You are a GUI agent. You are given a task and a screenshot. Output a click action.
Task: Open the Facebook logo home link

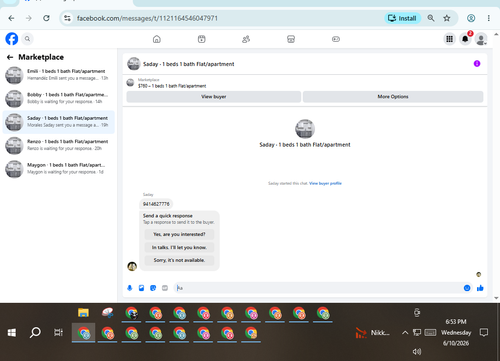coord(12,39)
